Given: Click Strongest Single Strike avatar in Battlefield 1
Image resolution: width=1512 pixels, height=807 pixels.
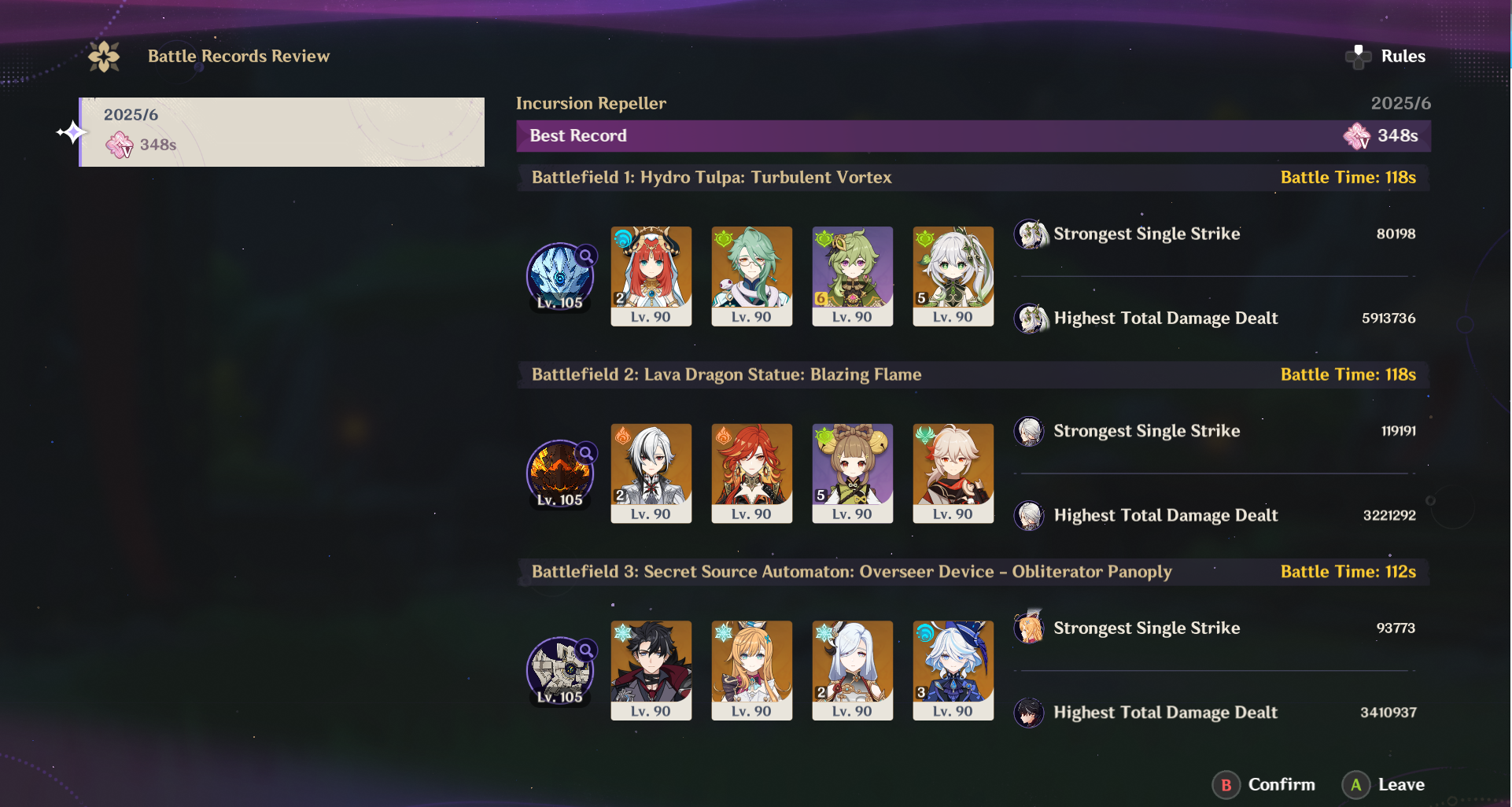Looking at the screenshot, I should pyautogui.click(x=1031, y=234).
